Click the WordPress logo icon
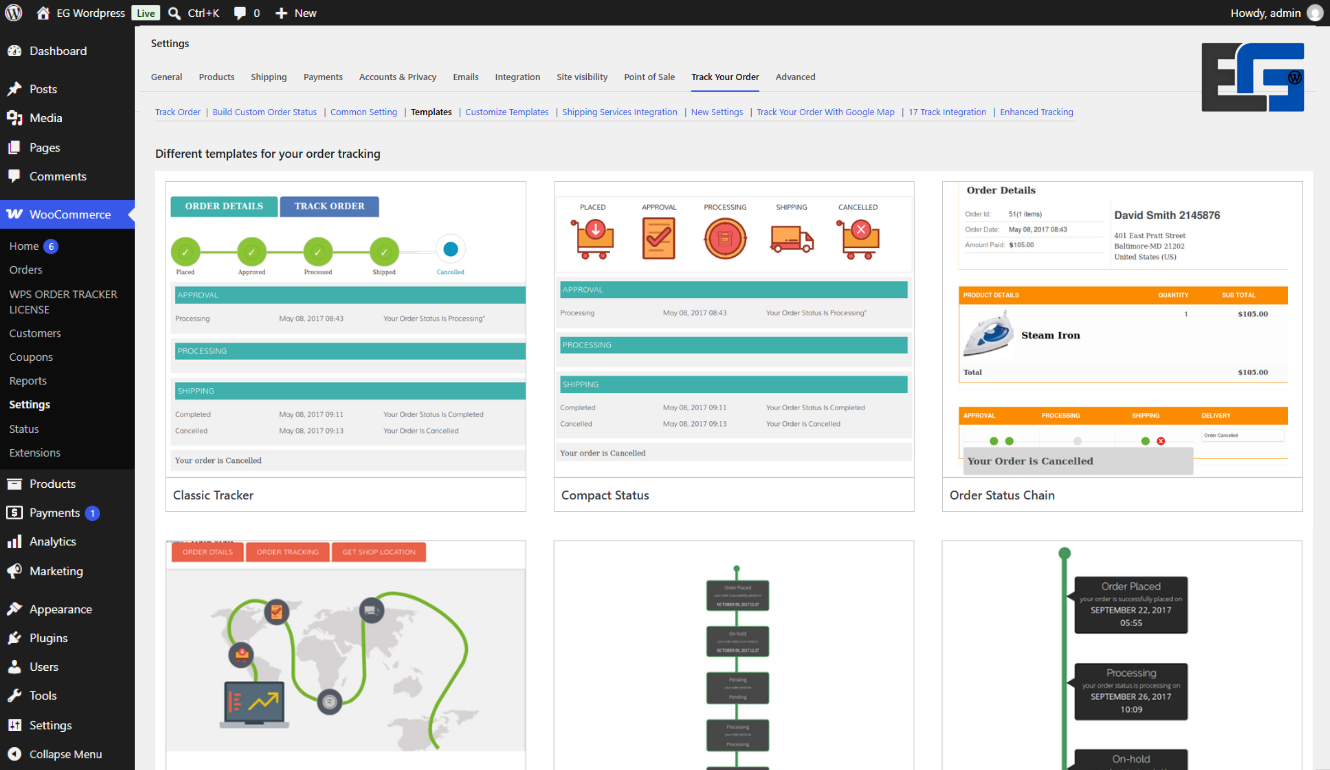 14,13
